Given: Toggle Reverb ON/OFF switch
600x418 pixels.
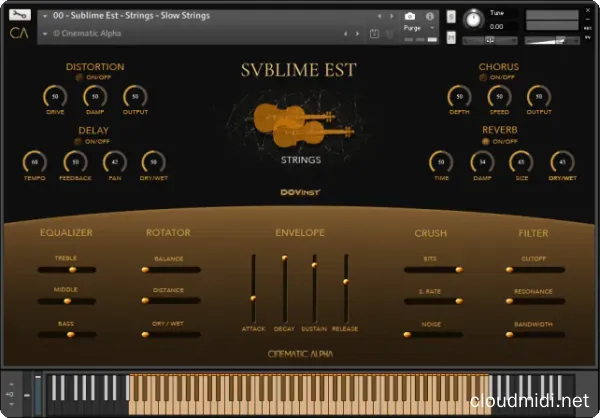Looking at the screenshot, I should tap(486, 141).
